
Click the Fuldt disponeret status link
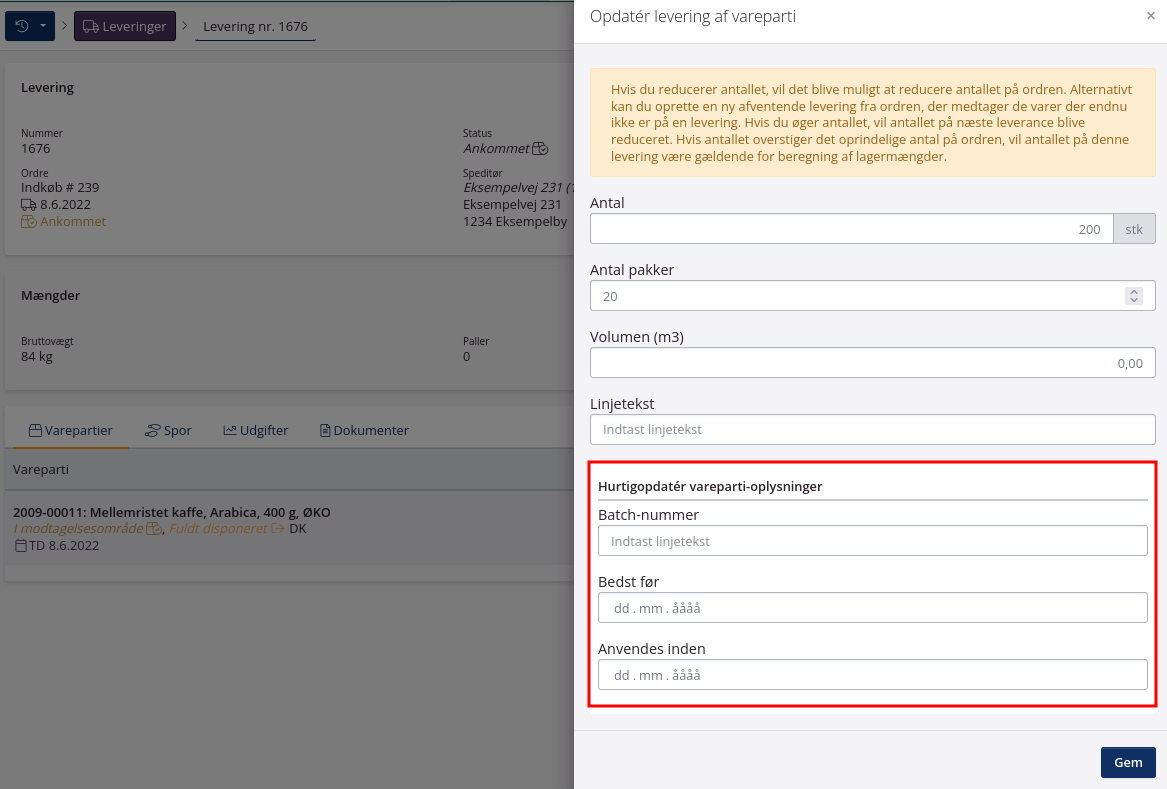[x=218, y=528]
